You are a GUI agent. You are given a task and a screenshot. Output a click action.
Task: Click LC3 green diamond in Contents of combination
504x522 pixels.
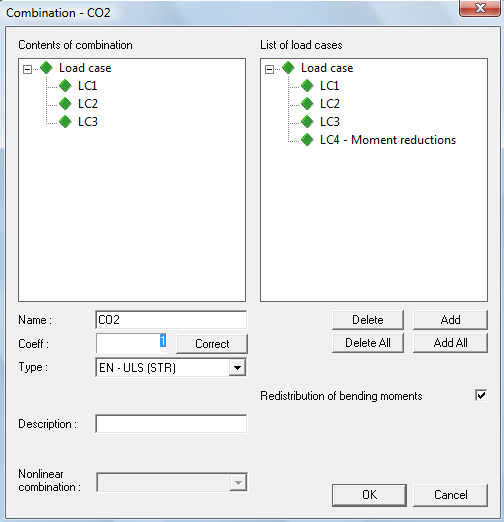(65, 122)
